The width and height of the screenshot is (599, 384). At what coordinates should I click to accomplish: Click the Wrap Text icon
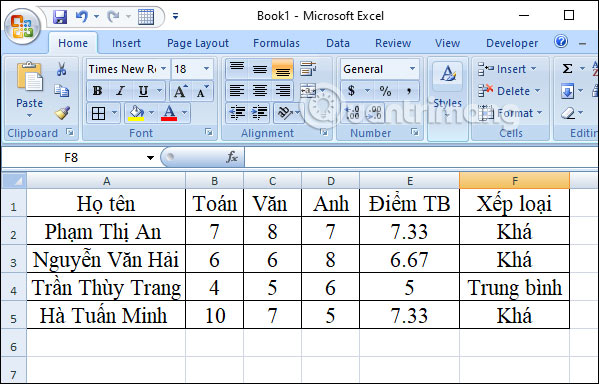click(x=308, y=69)
